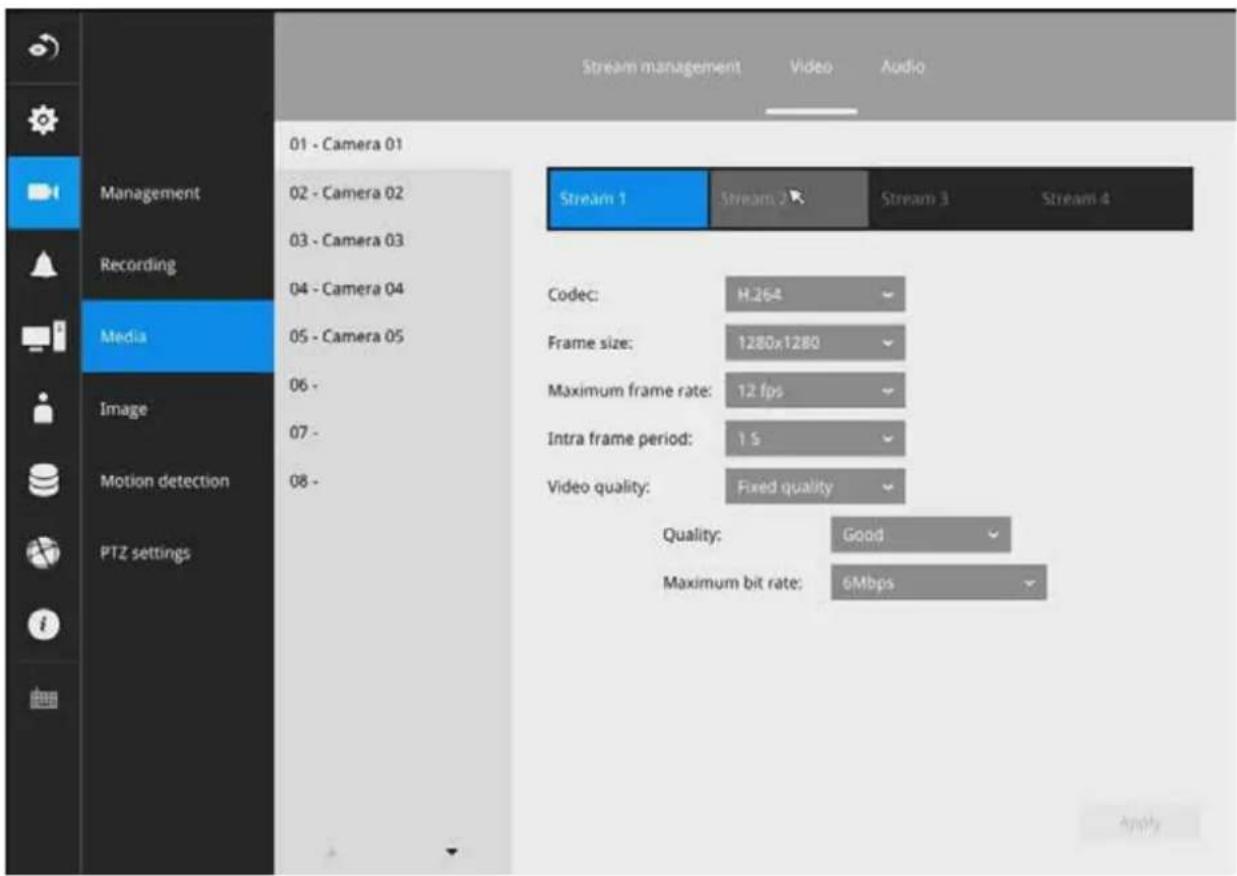This screenshot has width=1237, height=876.
Task: Select the Stream 1 tab
Action: (x=628, y=199)
